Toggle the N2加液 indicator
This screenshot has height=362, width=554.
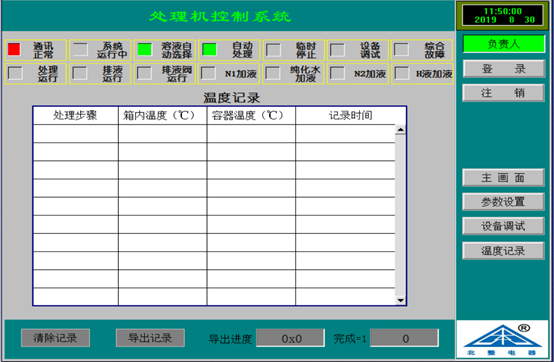tap(337, 73)
